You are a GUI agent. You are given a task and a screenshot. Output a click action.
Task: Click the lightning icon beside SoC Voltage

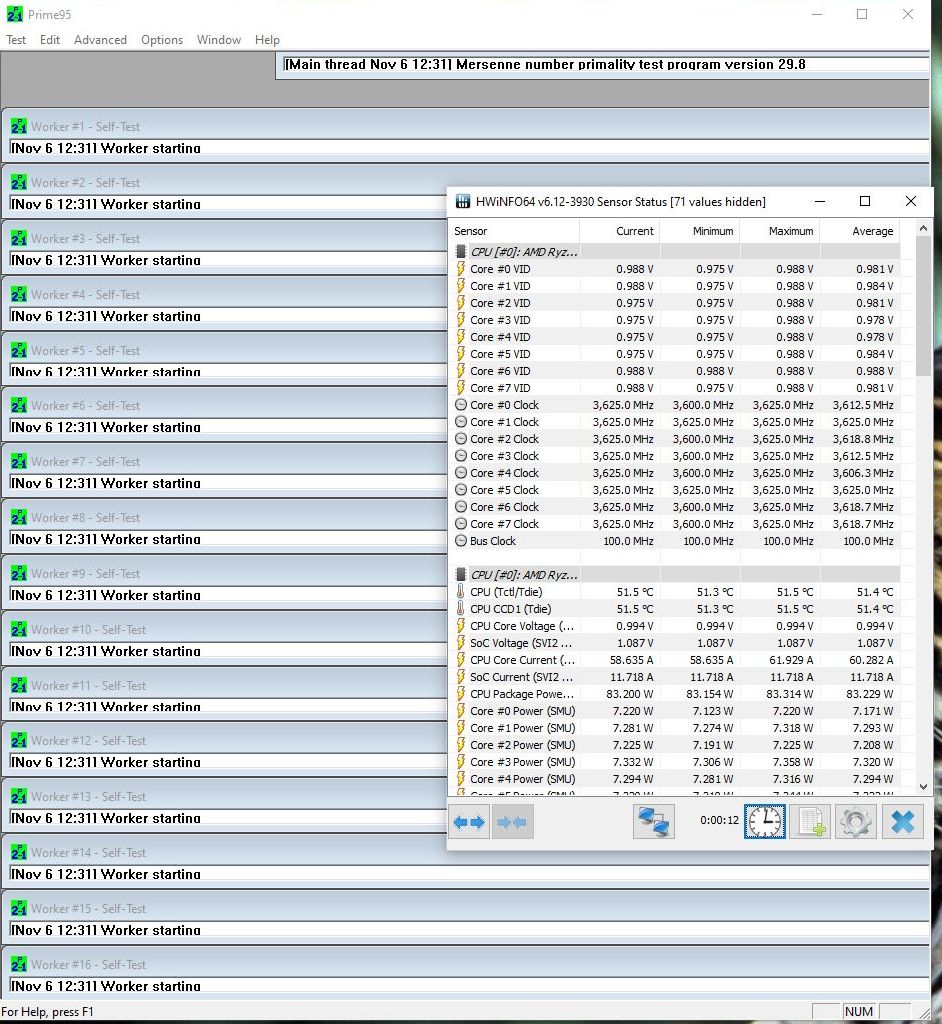[x=461, y=643]
